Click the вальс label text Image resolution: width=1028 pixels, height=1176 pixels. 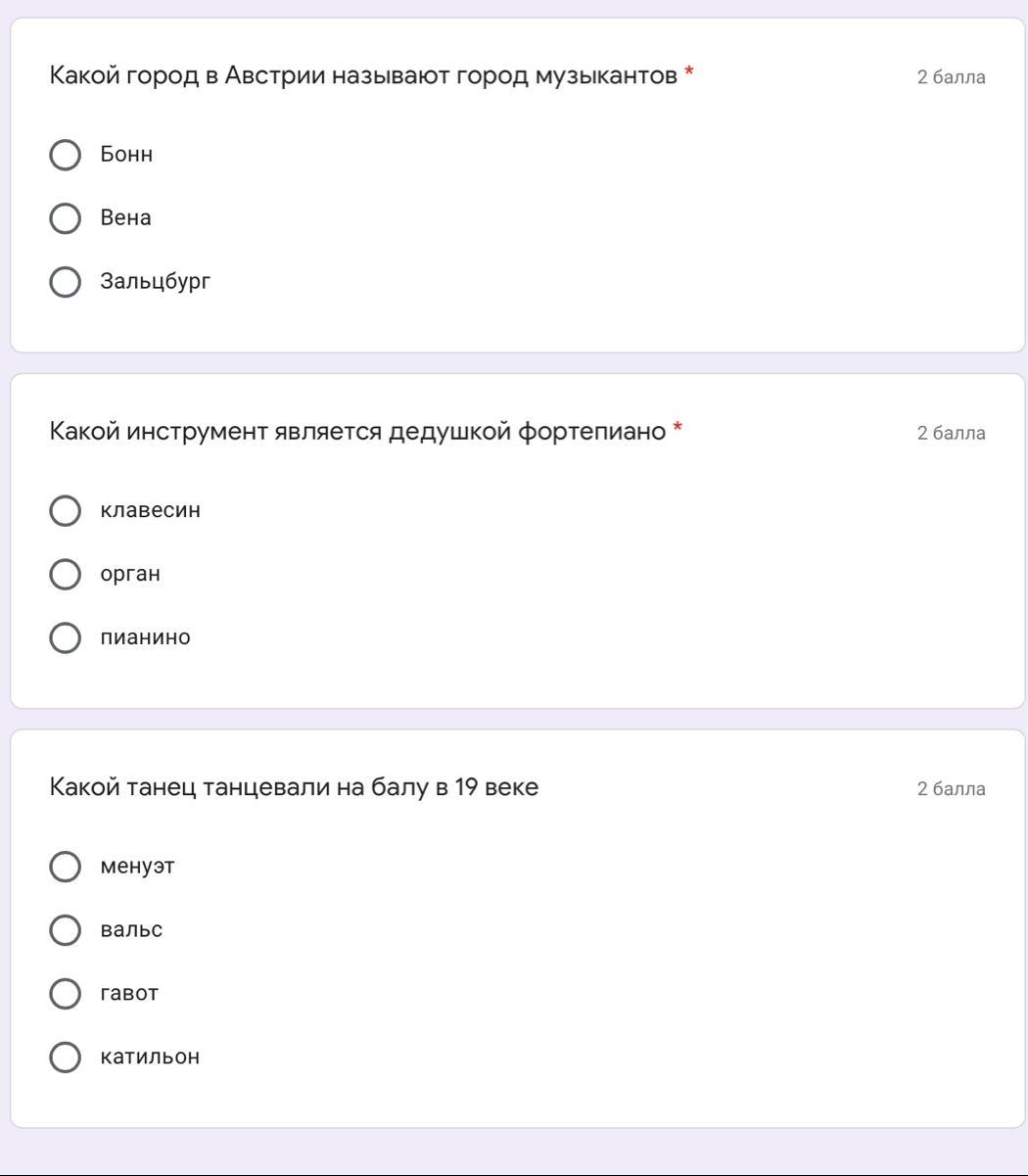point(131,929)
